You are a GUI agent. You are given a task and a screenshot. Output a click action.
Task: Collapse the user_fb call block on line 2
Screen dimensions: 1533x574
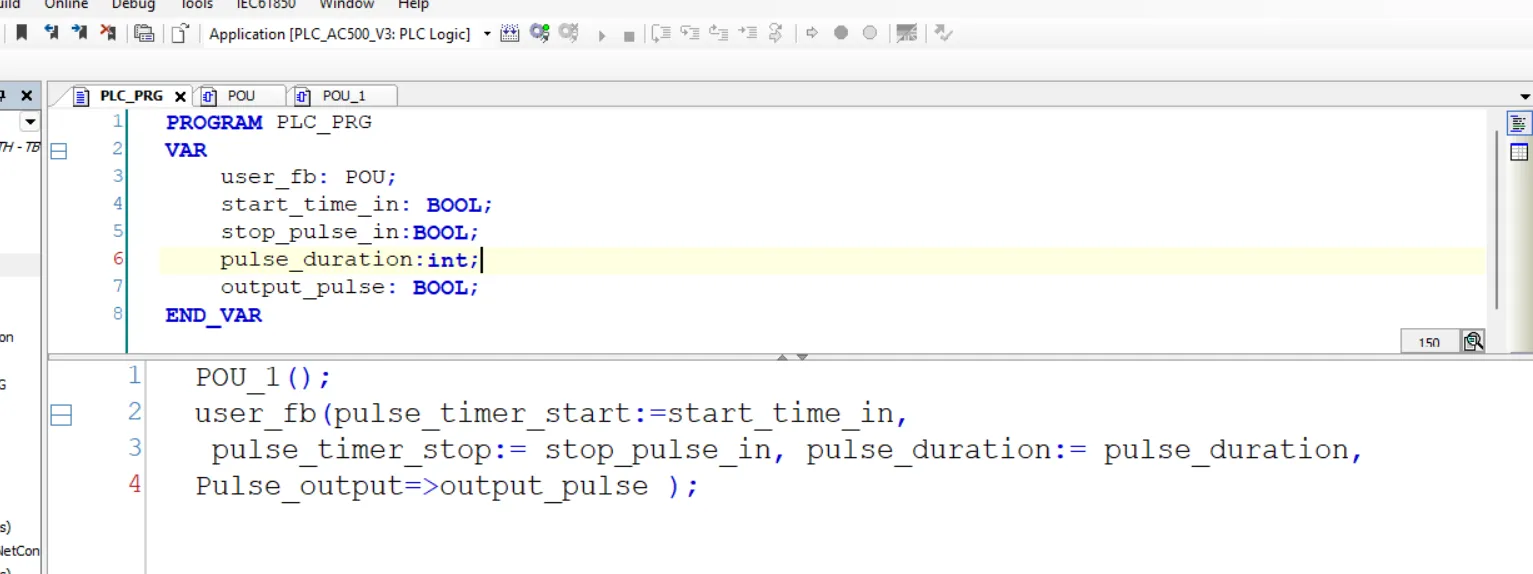click(60, 414)
